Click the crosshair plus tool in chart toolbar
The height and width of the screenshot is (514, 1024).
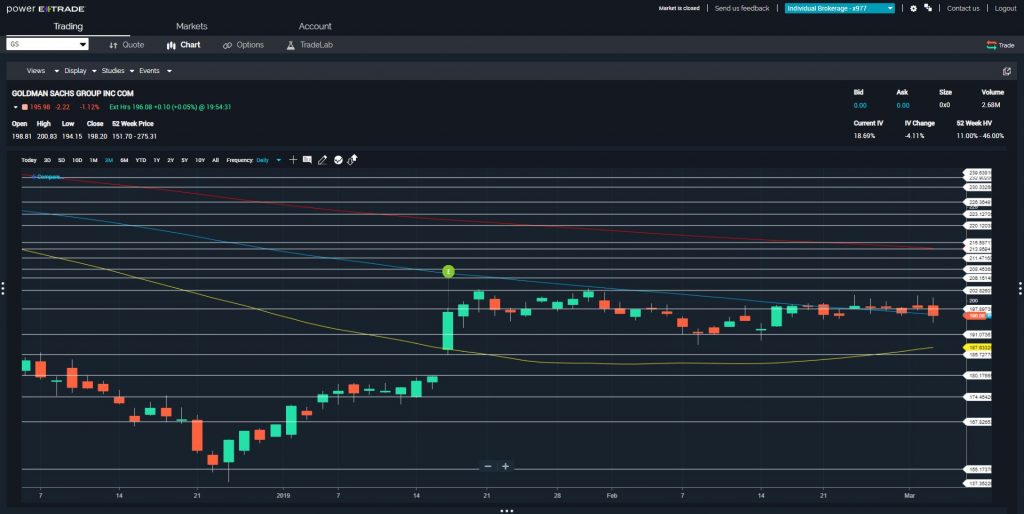tap(293, 159)
